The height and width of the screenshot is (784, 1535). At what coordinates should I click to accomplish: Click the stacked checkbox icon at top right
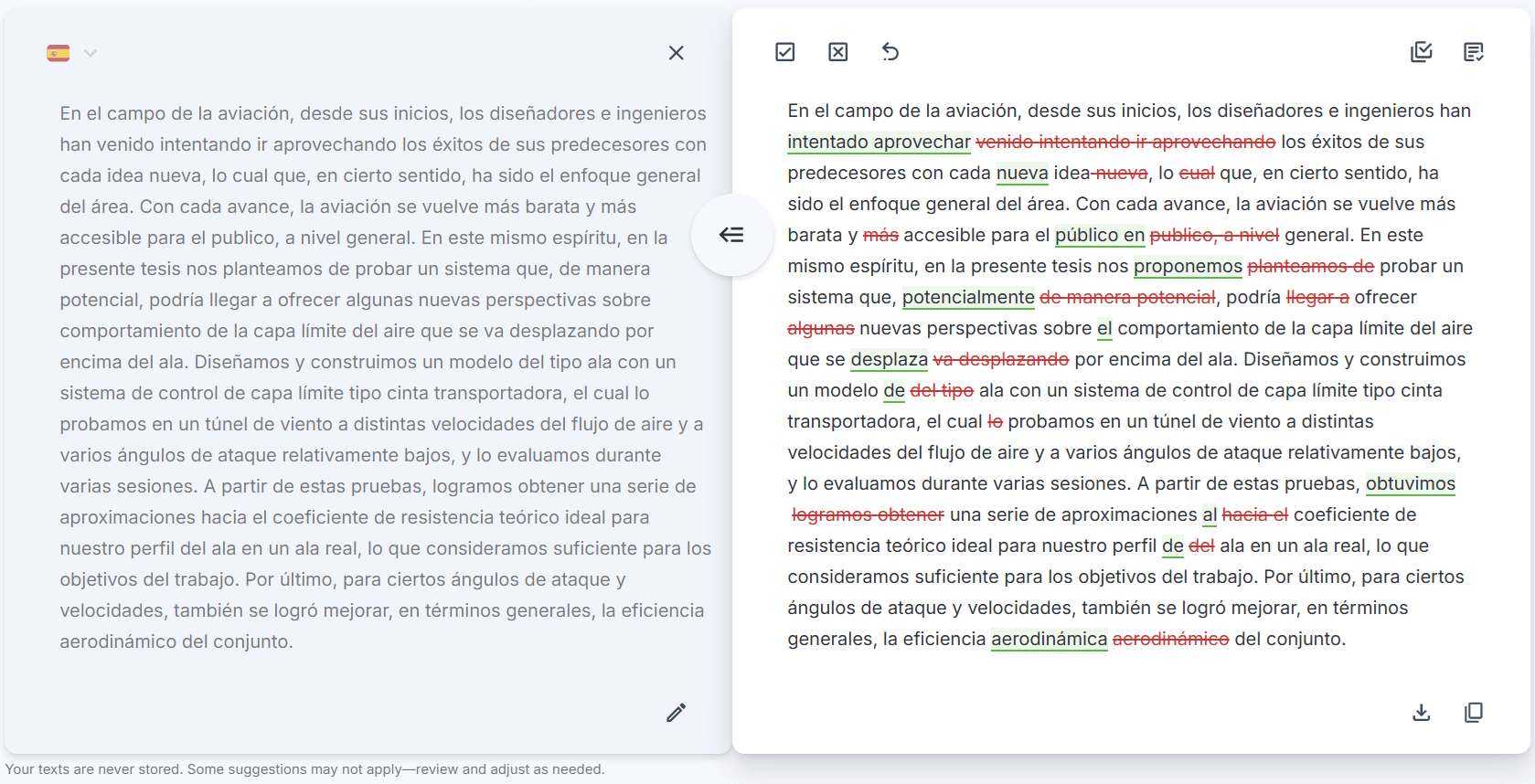[x=1421, y=52]
